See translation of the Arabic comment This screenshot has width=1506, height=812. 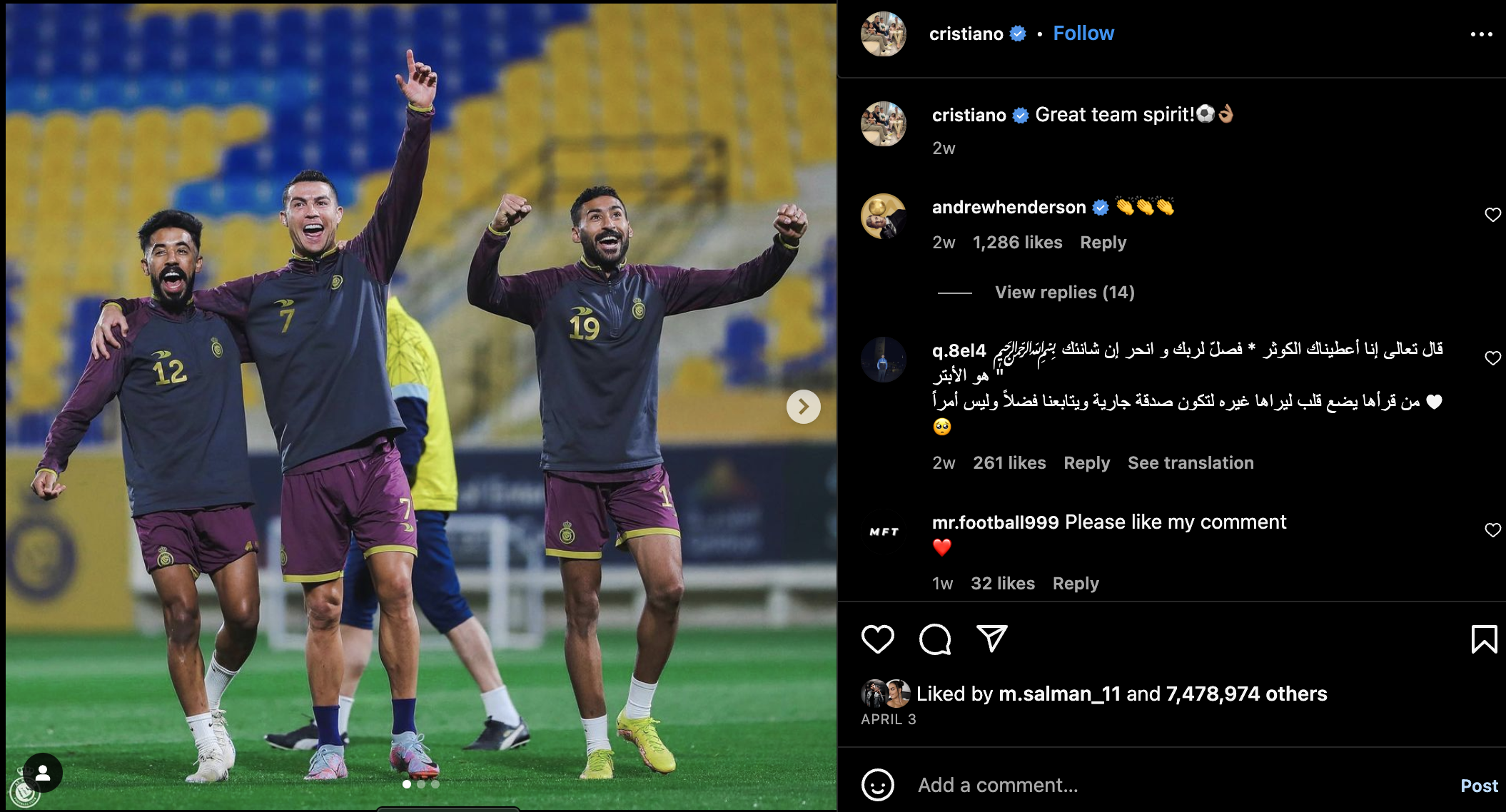(1190, 463)
